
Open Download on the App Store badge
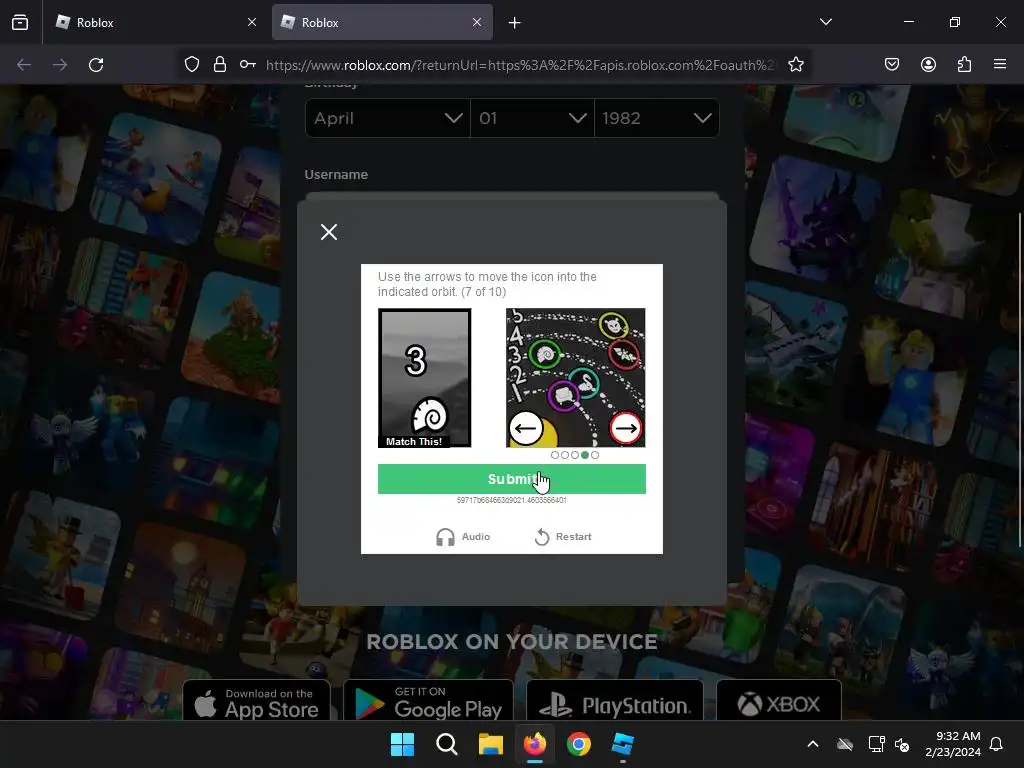(x=257, y=702)
